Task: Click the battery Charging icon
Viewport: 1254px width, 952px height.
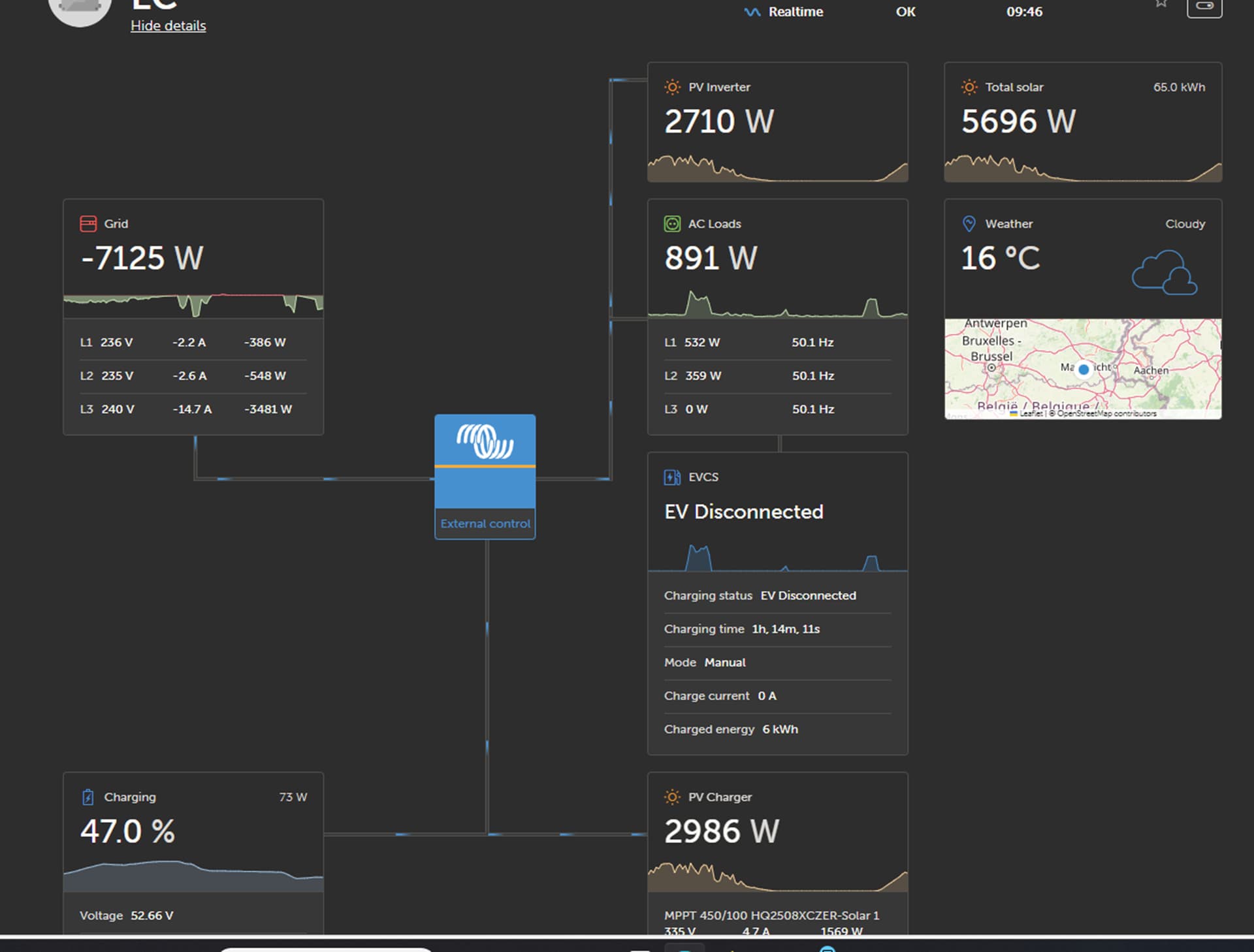Action: [88, 797]
